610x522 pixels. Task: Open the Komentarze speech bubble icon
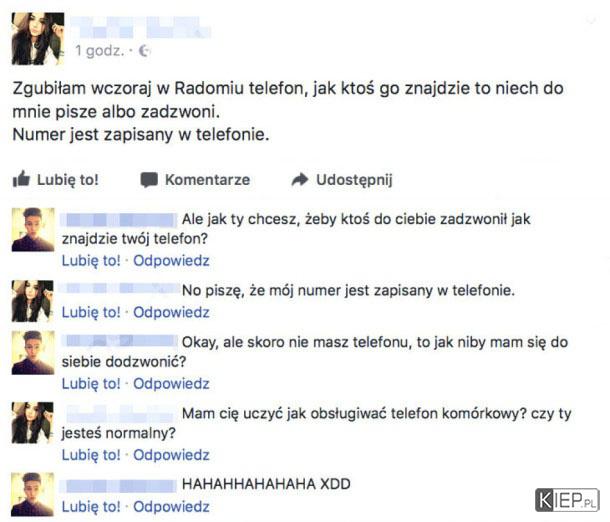(149, 180)
